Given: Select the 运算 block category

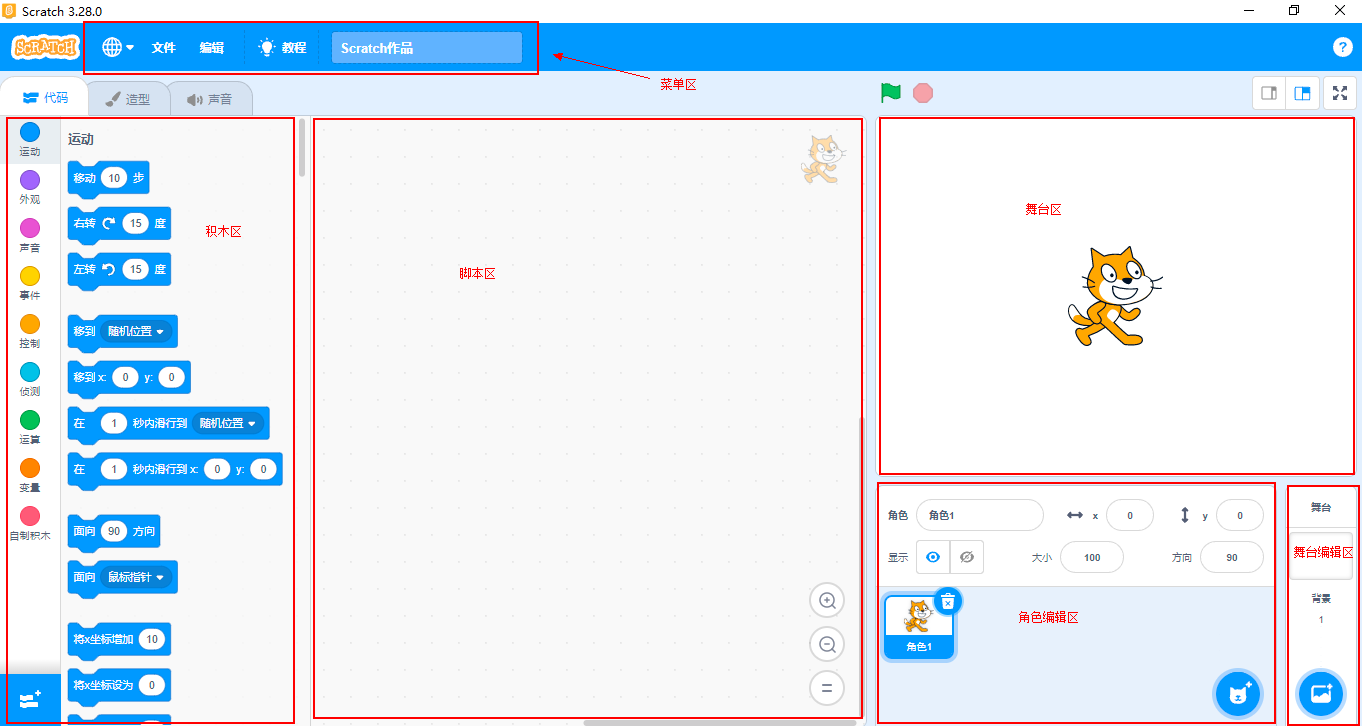Looking at the screenshot, I should click(x=30, y=427).
